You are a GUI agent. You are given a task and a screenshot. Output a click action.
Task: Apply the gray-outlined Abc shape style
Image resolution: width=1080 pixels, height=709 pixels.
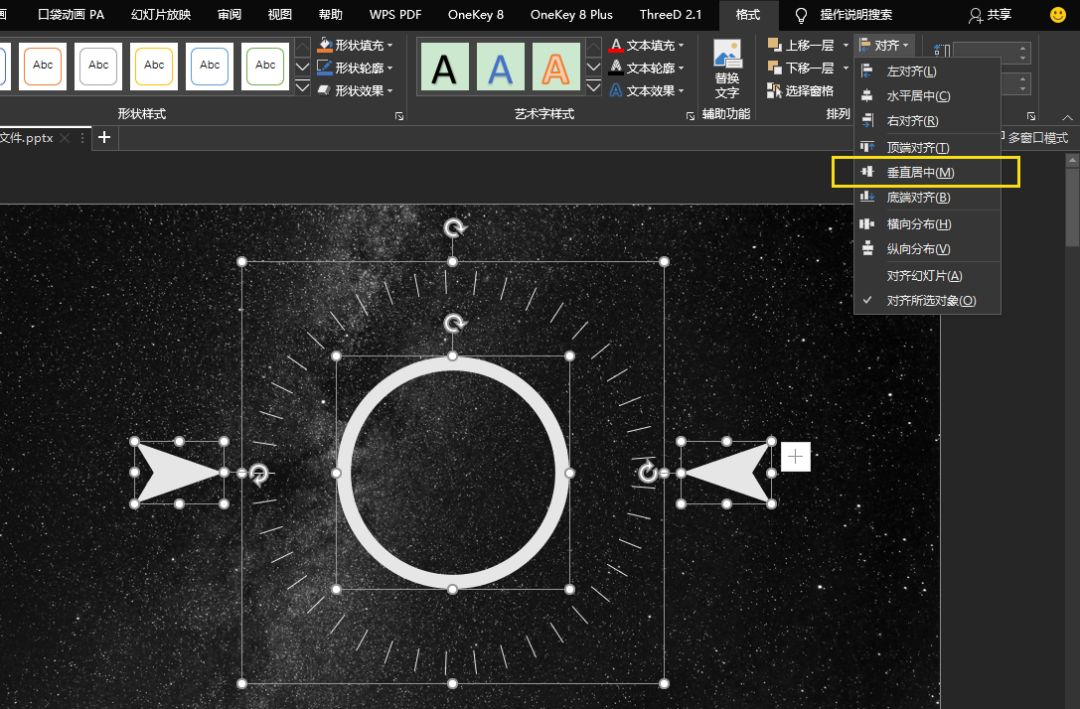click(98, 65)
